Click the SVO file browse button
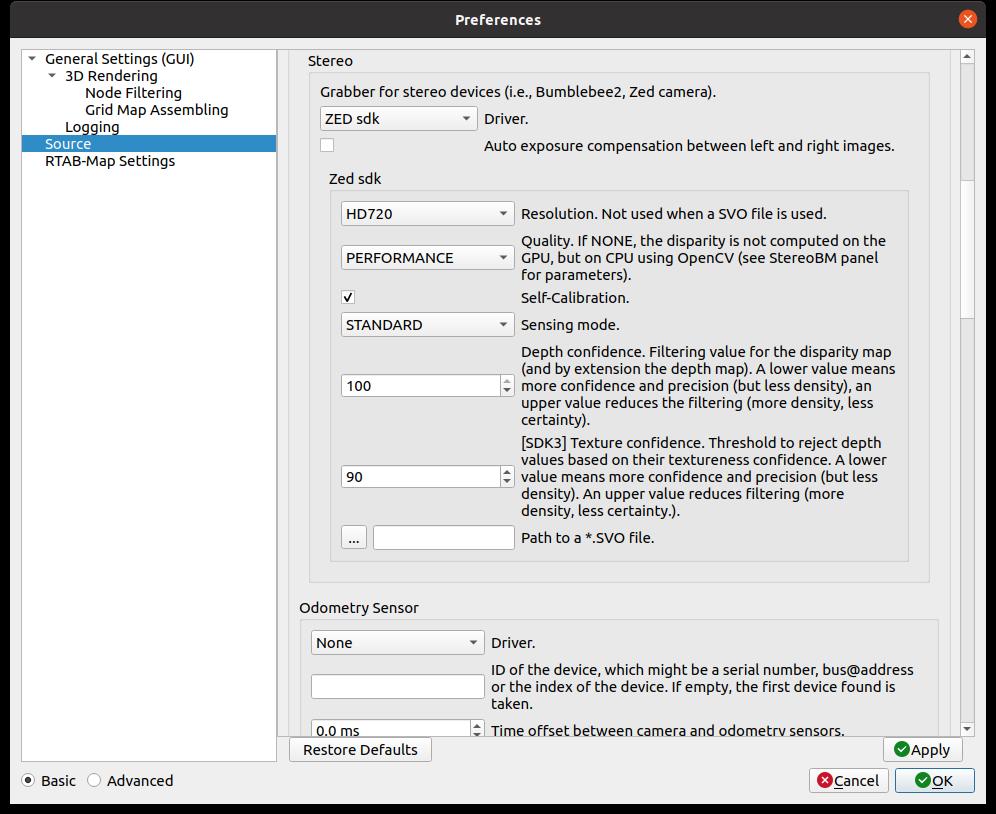This screenshot has width=996, height=814. (x=354, y=537)
